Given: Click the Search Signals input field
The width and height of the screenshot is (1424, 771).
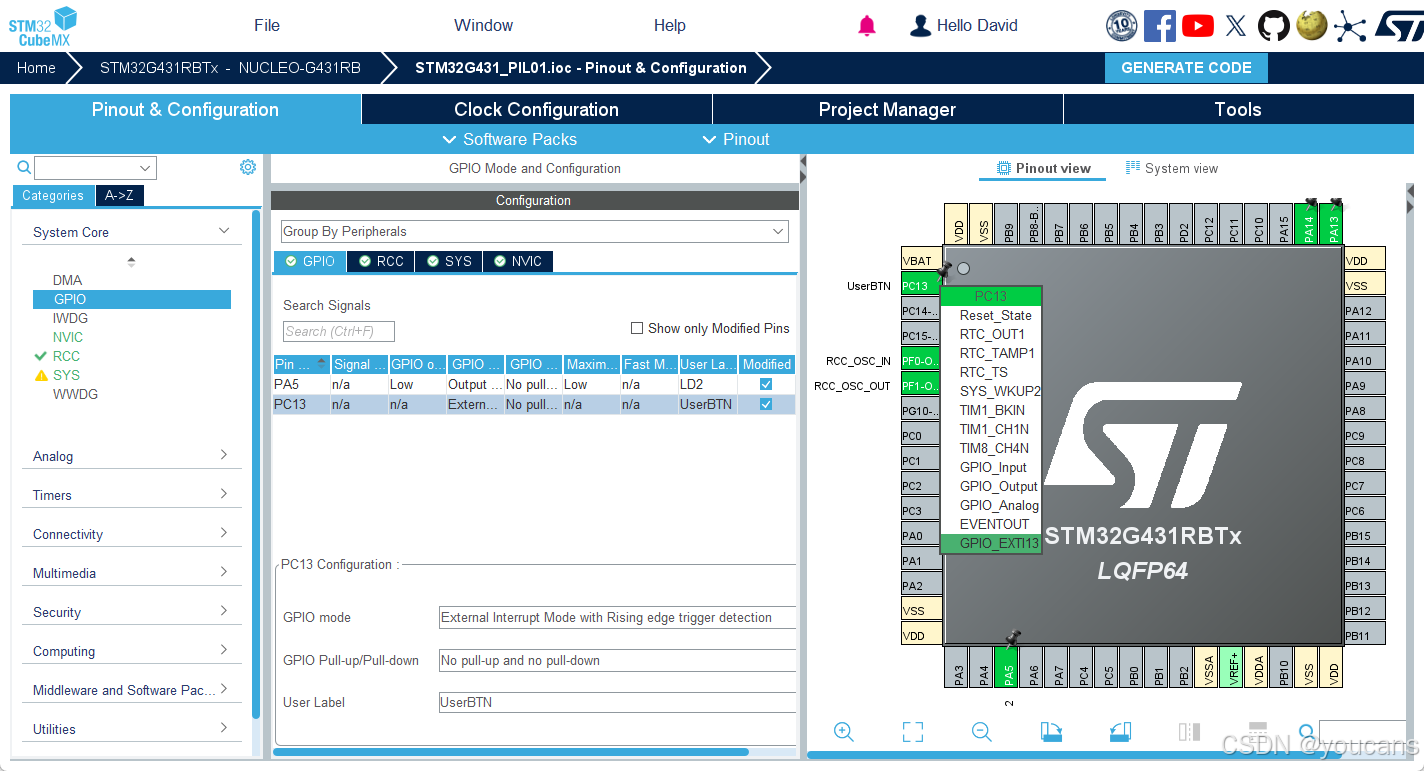Looking at the screenshot, I should [339, 331].
